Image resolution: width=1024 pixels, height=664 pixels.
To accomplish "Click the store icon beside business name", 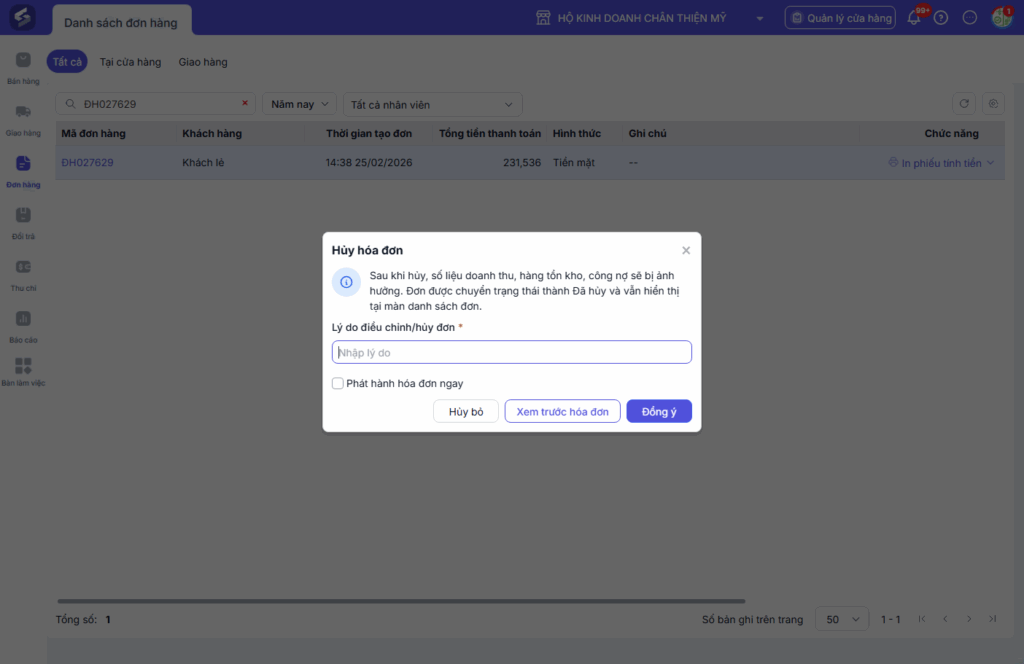I will 543,18.
